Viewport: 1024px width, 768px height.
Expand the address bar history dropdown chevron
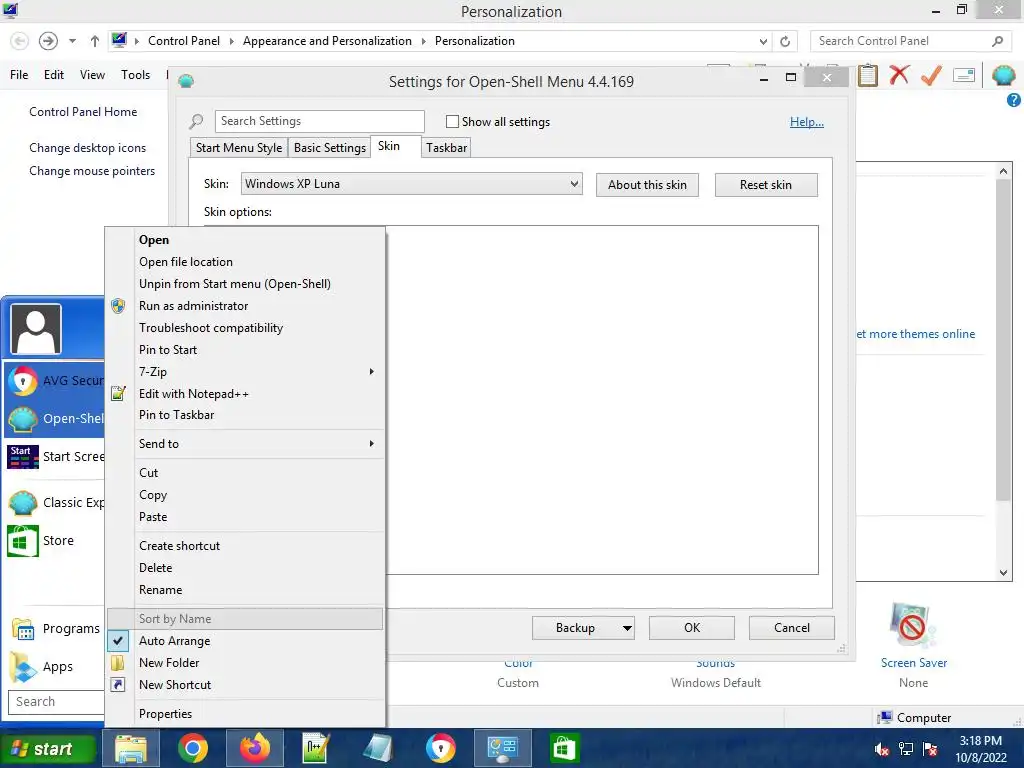tap(763, 41)
